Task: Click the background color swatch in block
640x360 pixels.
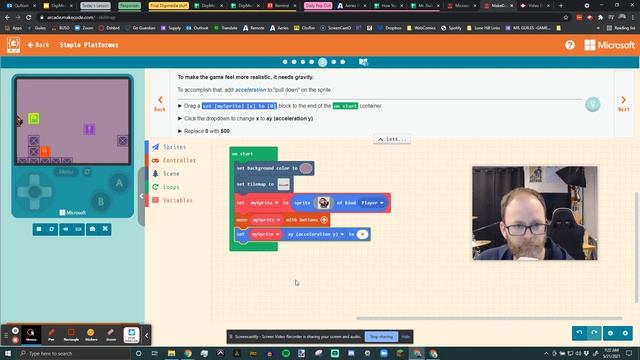Action: (306, 168)
